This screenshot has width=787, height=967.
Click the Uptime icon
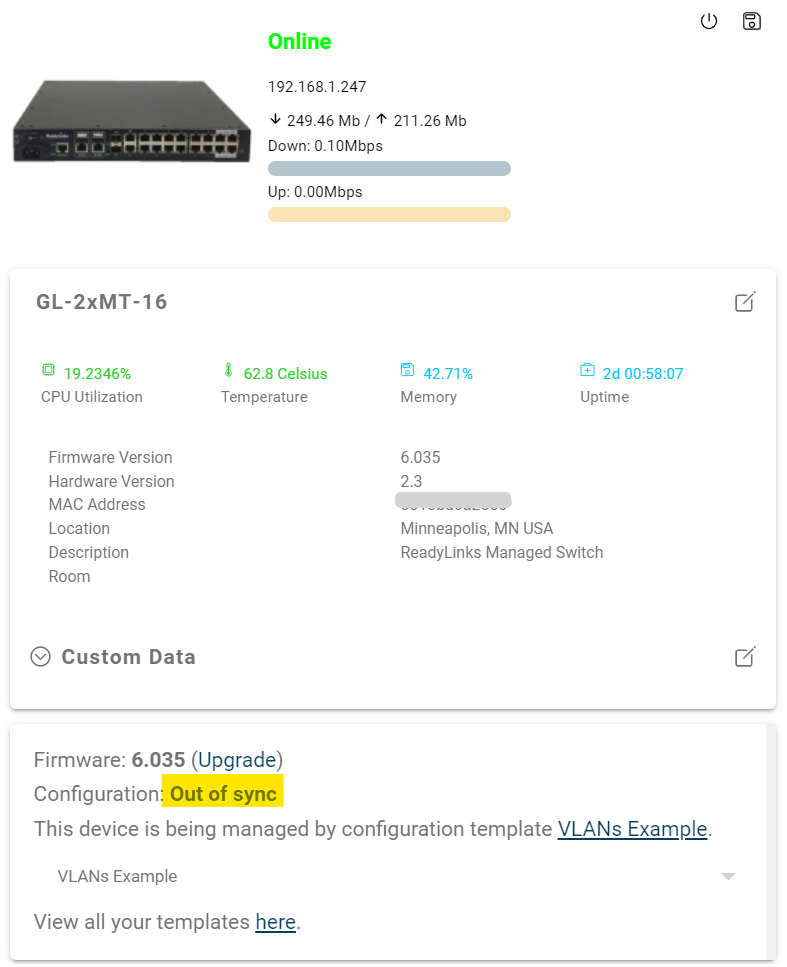pyautogui.click(x=587, y=370)
